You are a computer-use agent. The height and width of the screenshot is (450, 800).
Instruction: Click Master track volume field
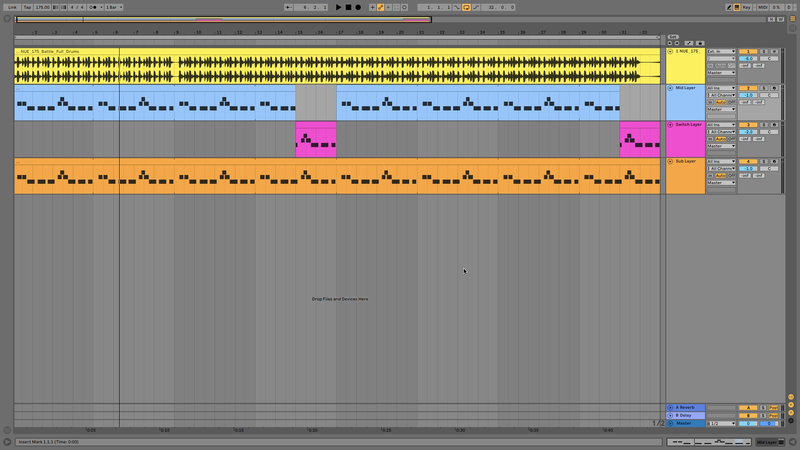click(x=748, y=423)
